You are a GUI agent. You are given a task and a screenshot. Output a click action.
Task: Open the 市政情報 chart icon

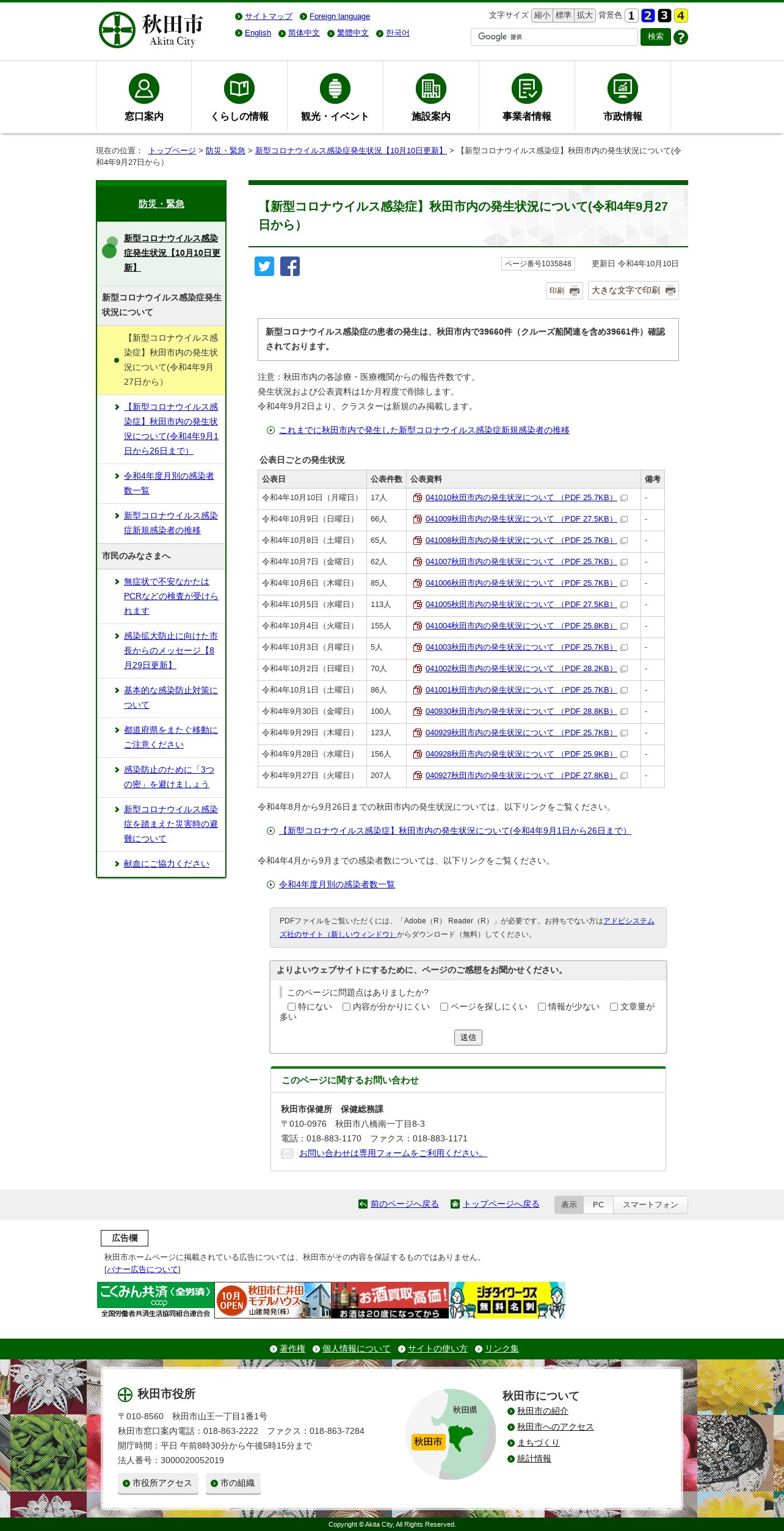point(623,88)
